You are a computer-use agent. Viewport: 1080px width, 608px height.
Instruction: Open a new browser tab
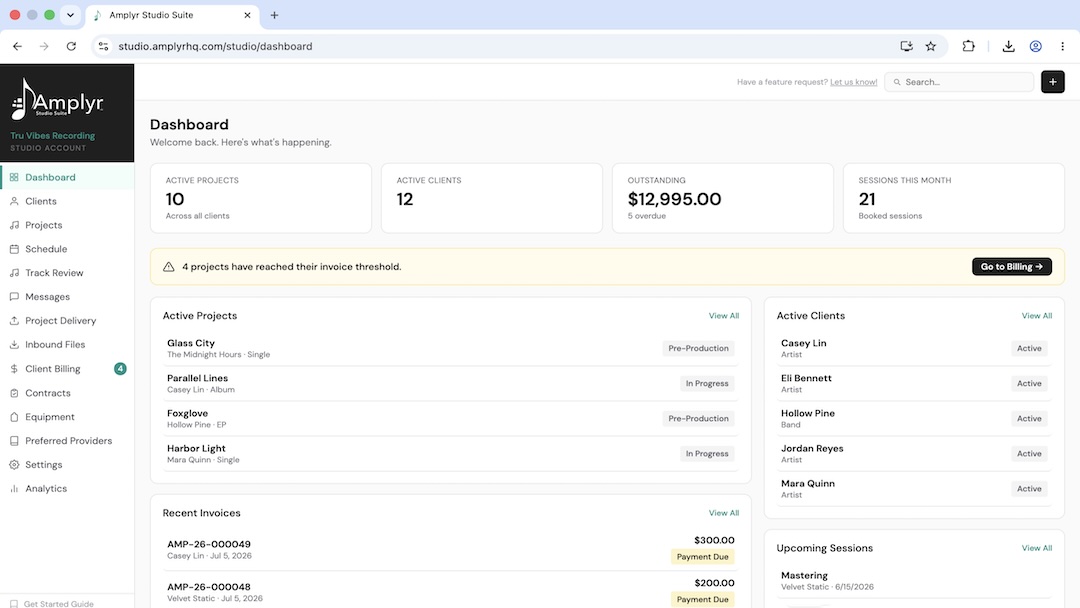tap(274, 15)
